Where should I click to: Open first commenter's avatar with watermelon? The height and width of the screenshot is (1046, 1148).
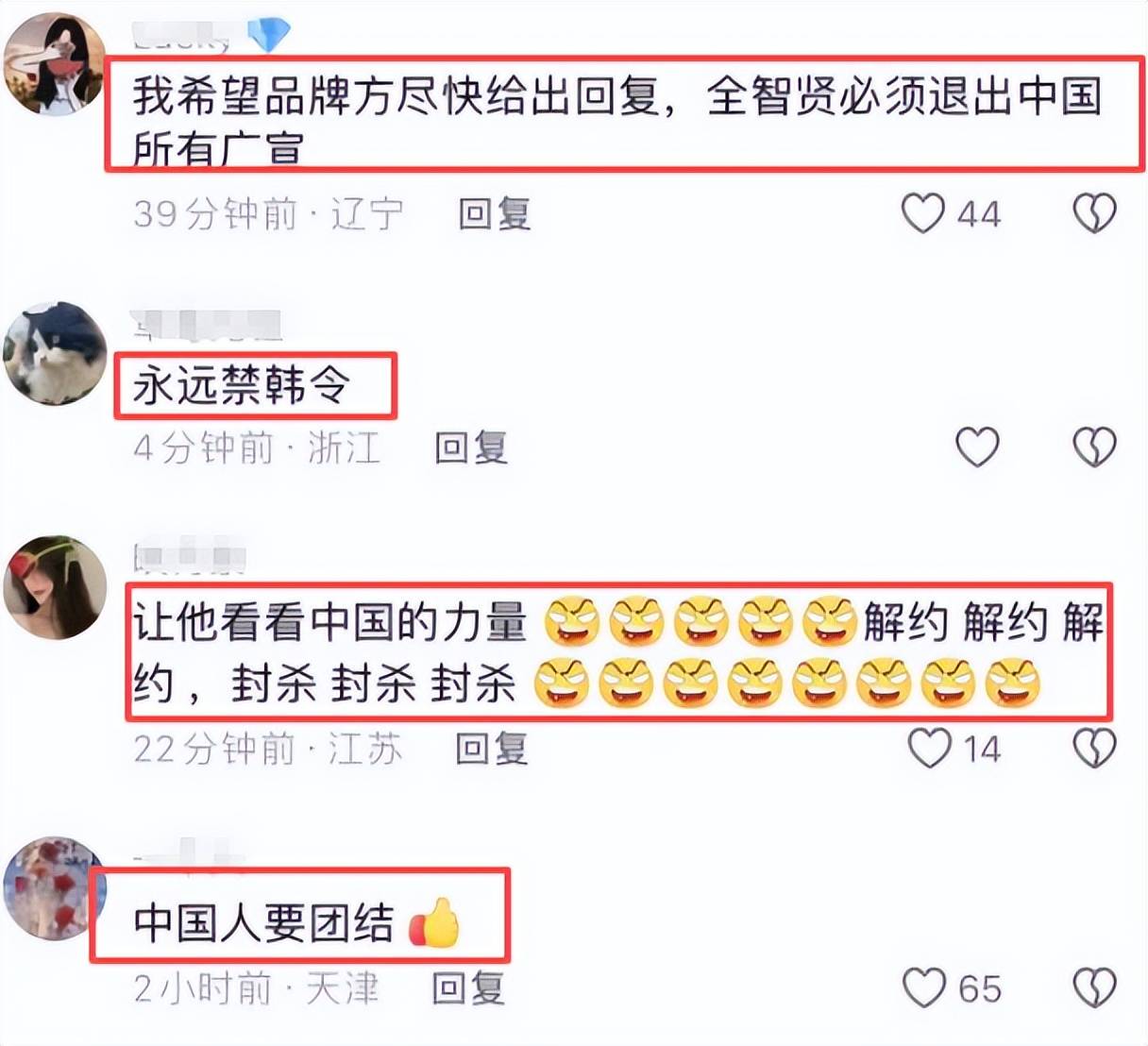click(x=55, y=64)
